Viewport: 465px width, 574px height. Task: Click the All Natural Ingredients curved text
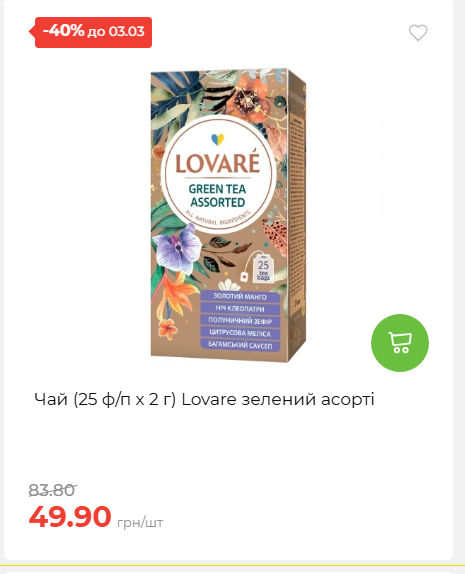coord(217,219)
